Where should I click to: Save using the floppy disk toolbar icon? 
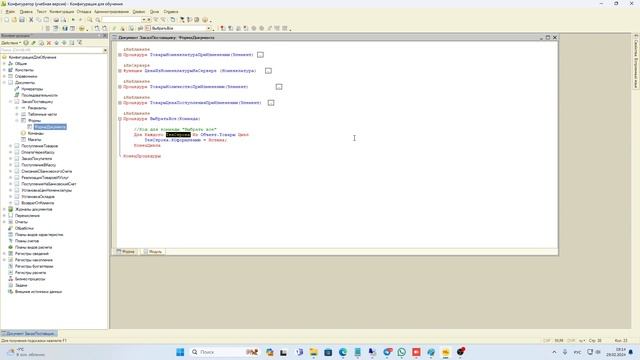(x=22, y=20)
